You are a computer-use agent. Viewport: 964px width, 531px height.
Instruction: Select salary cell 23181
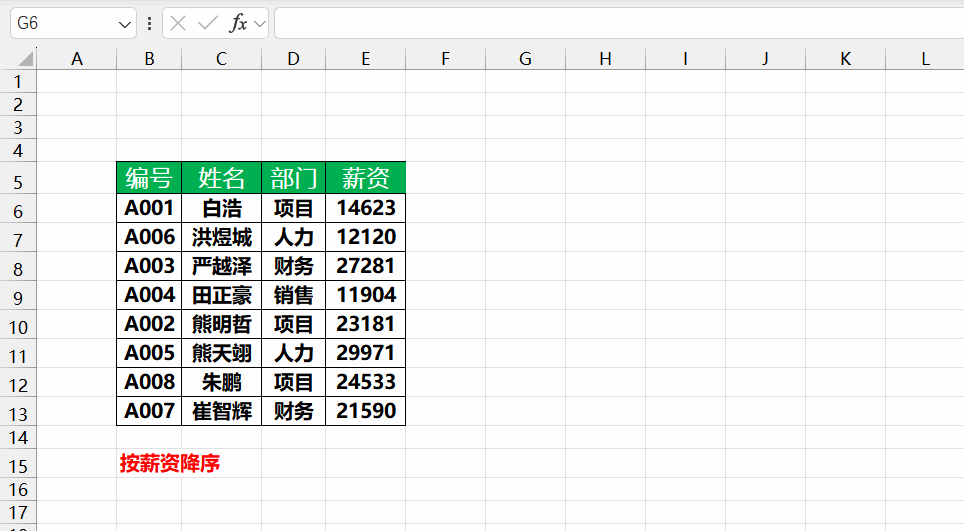point(366,324)
